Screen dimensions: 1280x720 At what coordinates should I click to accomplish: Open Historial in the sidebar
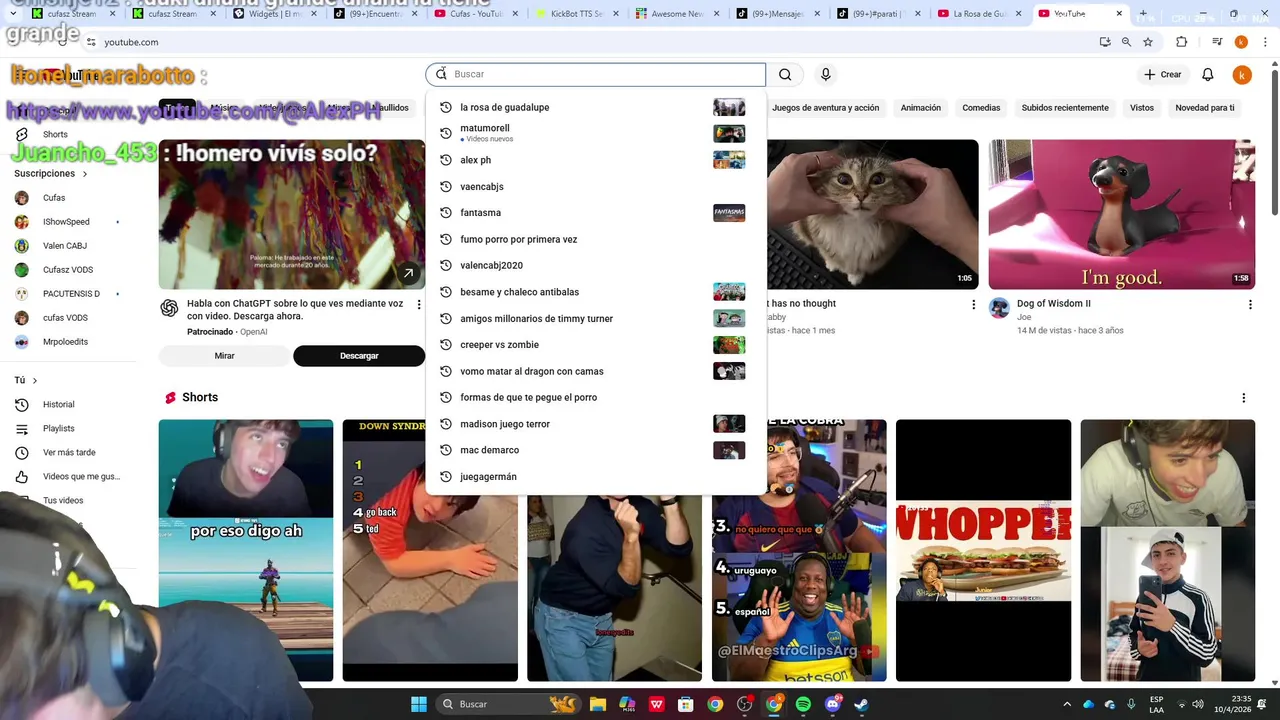(x=58, y=404)
